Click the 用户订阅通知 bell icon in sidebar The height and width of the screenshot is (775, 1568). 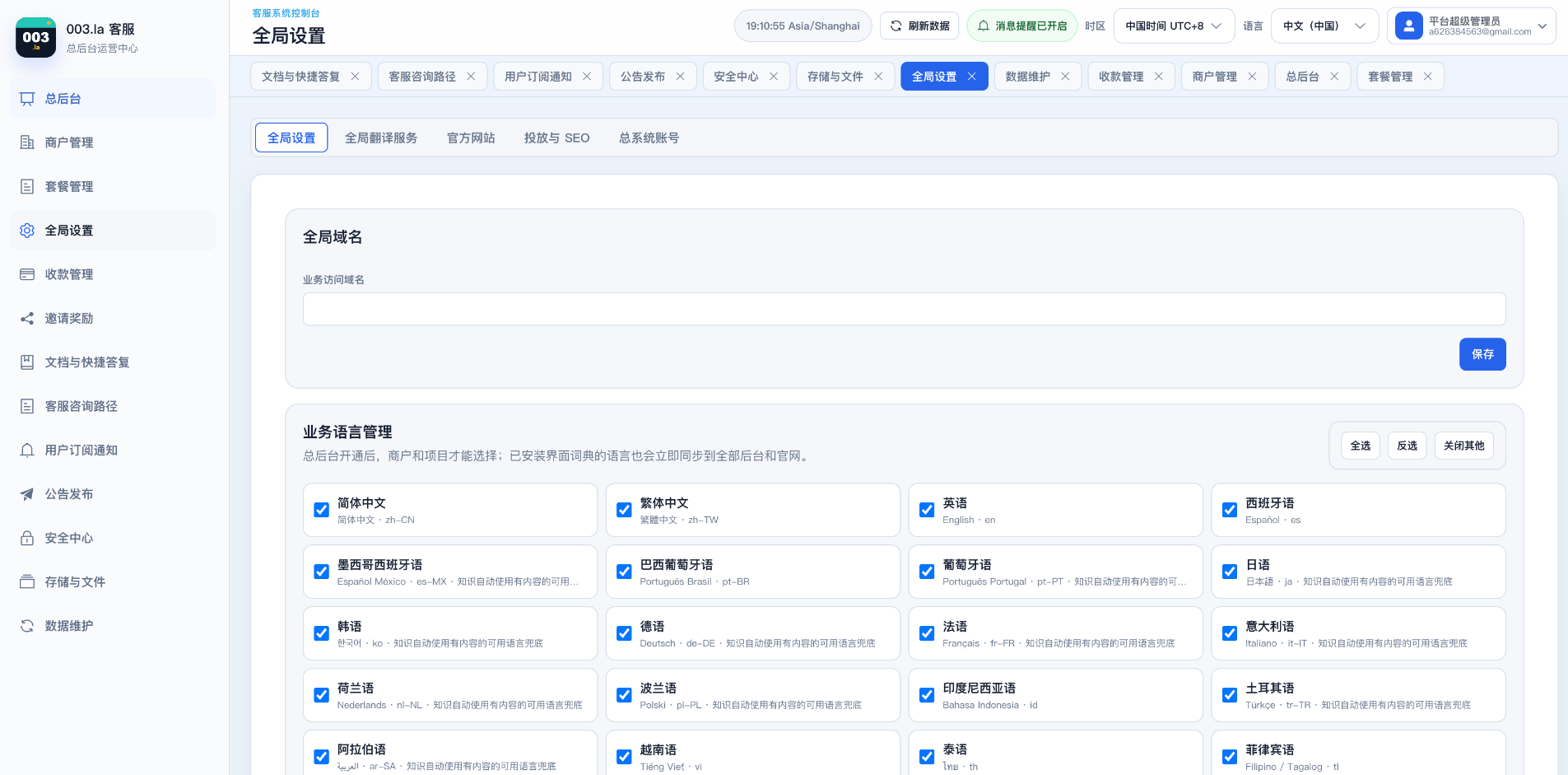[x=27, y=450]
